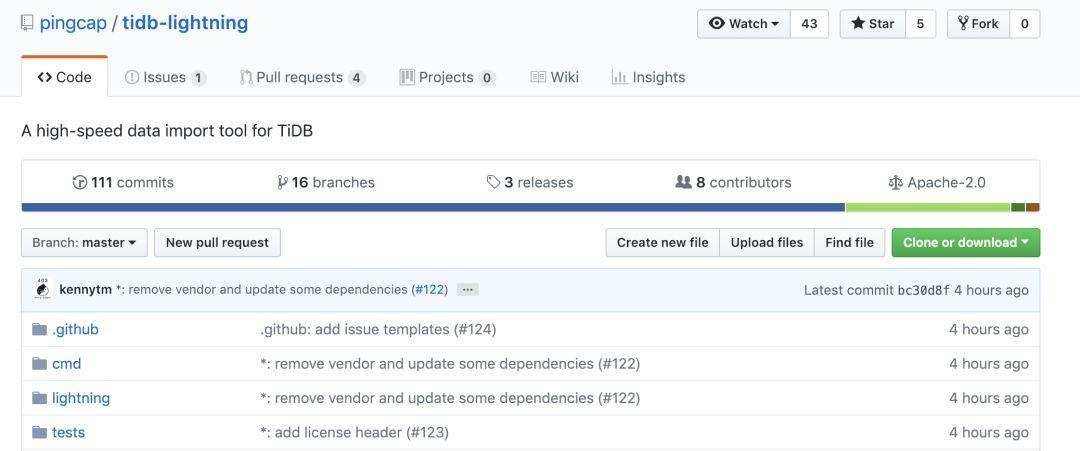Viewport: 1080px width, 451px height.
Task: Open the pingcap organization link
Action: pos(73,23)
